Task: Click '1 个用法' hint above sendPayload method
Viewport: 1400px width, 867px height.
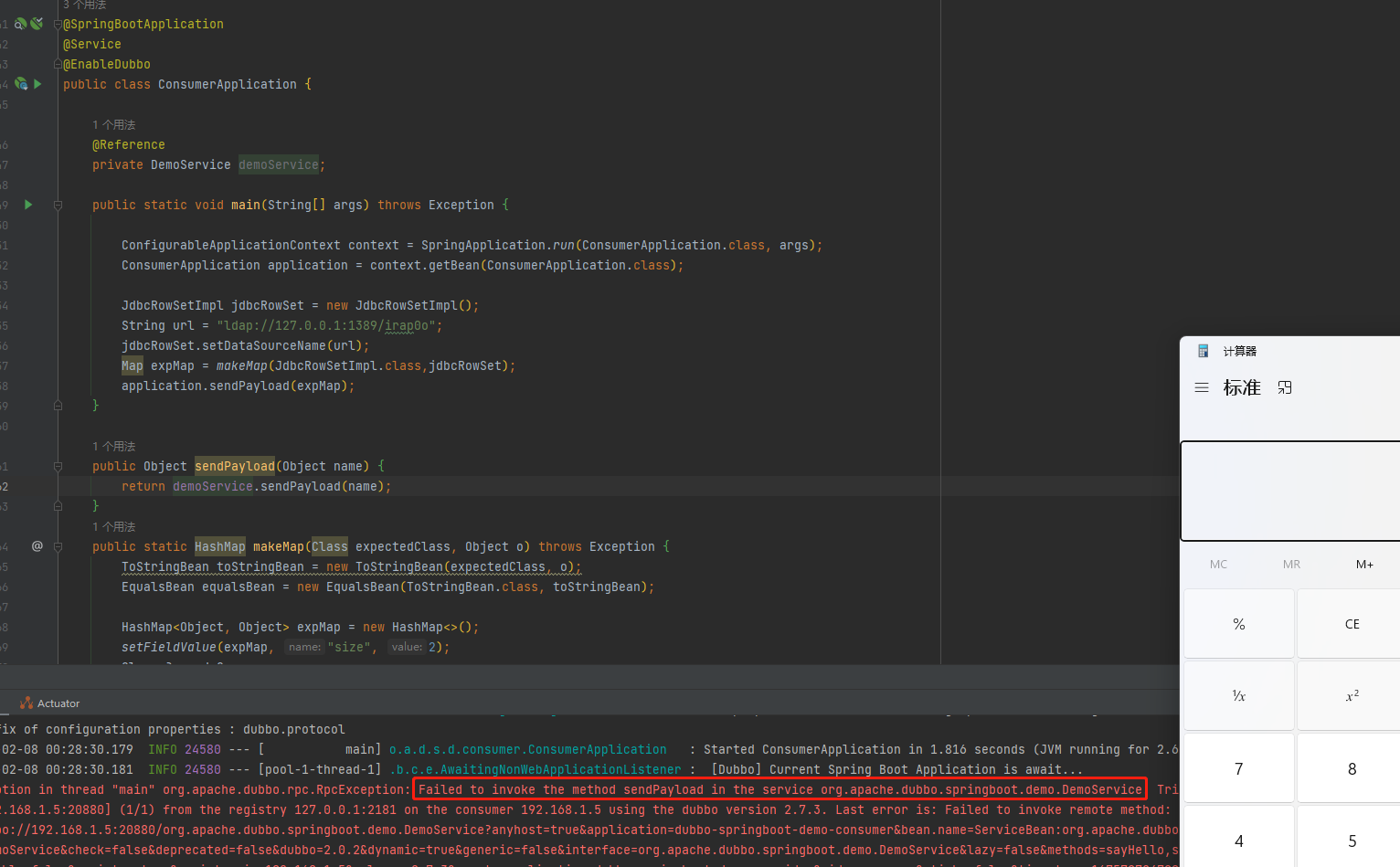Action: point(113,446)
